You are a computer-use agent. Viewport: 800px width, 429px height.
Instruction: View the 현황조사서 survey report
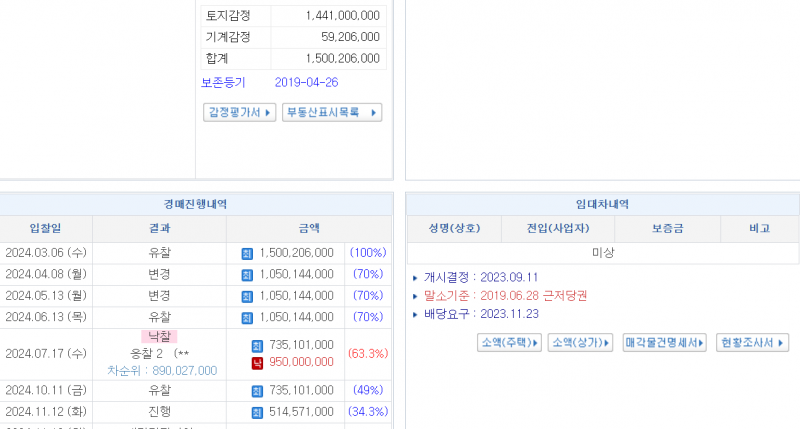pyautogui.click(x=753, y=343)
